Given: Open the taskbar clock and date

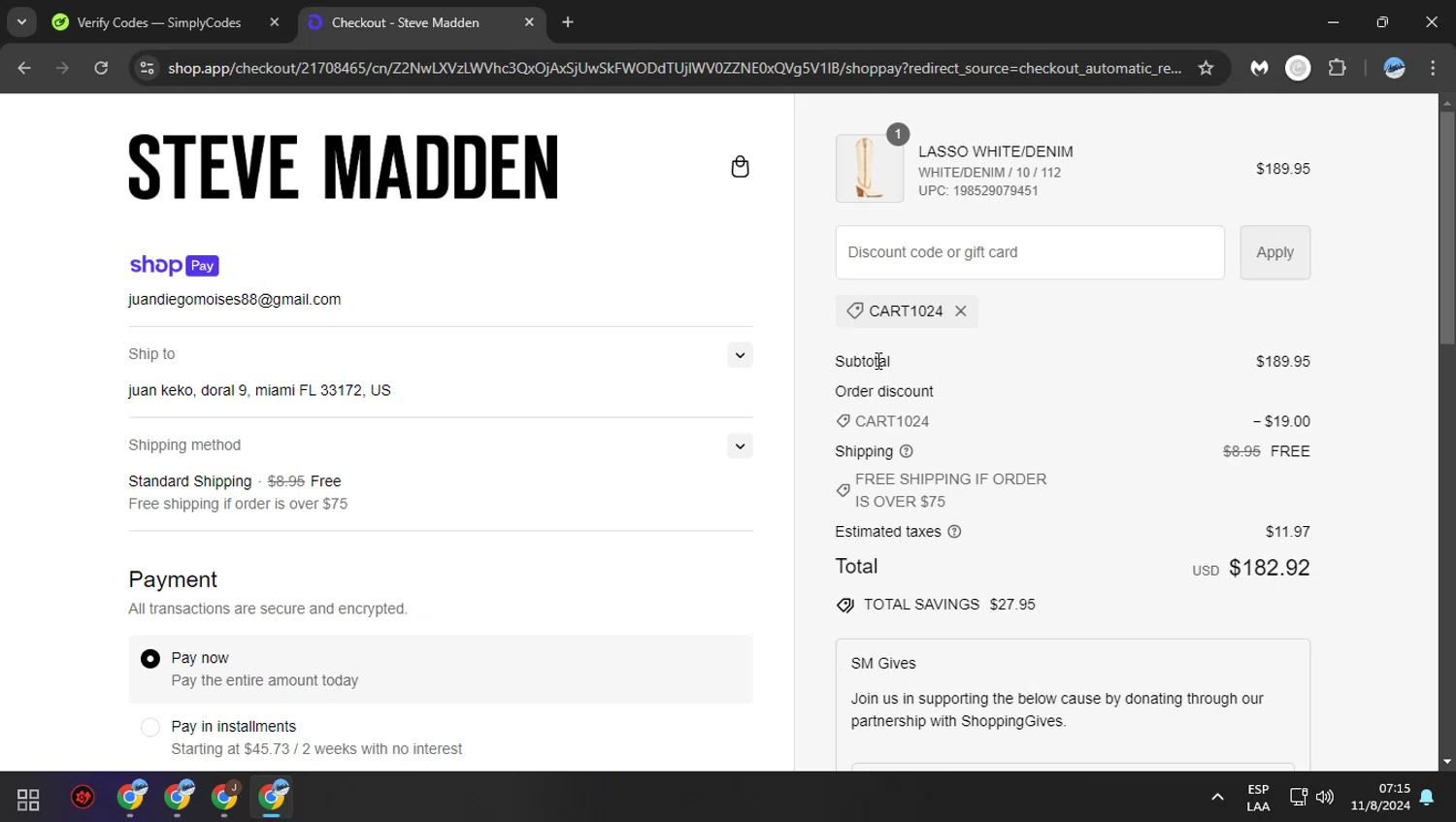Looking at the screenshot, I should point(1380,798).
